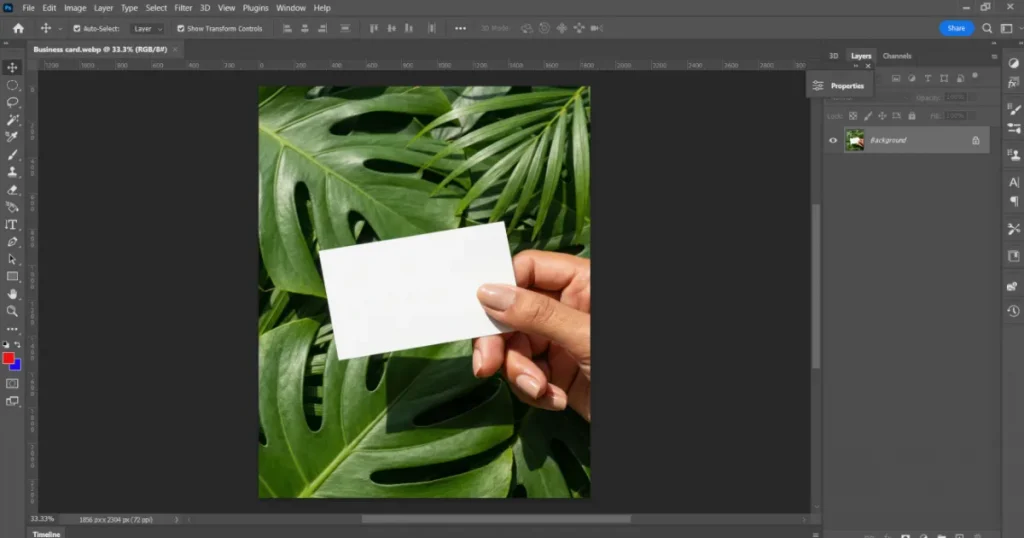Select the Move tool in the toolbar

12,68
